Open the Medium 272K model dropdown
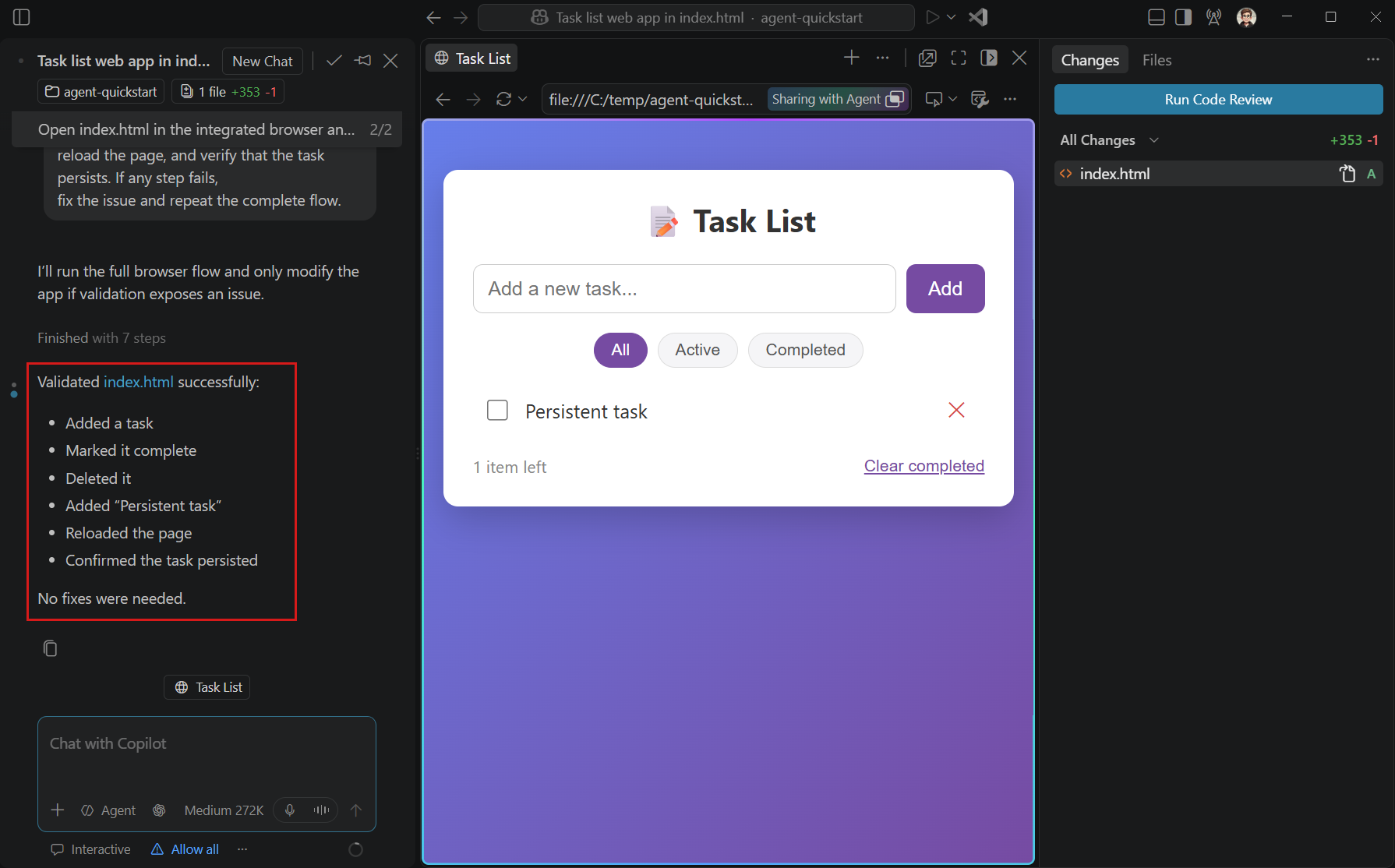Viewport: 1395px width, 868px height. (224, 810)
